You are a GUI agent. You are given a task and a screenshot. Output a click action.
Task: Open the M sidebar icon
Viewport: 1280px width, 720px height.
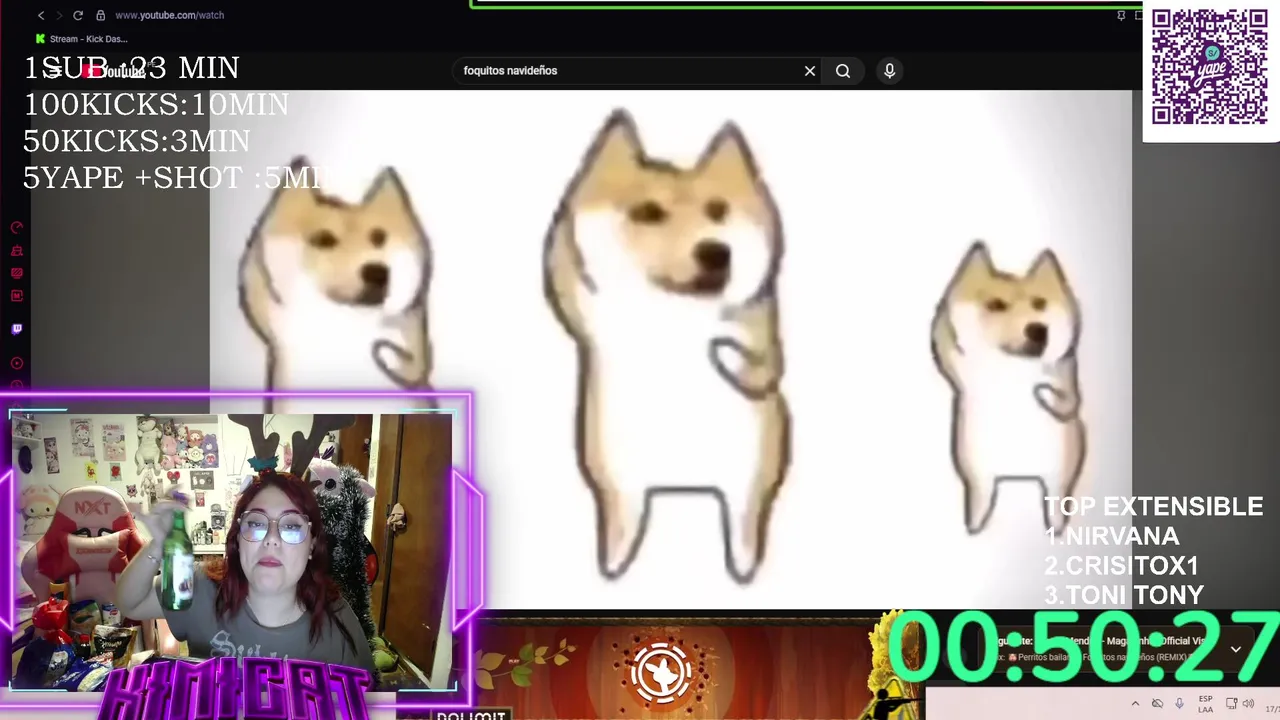coord(16,296)
